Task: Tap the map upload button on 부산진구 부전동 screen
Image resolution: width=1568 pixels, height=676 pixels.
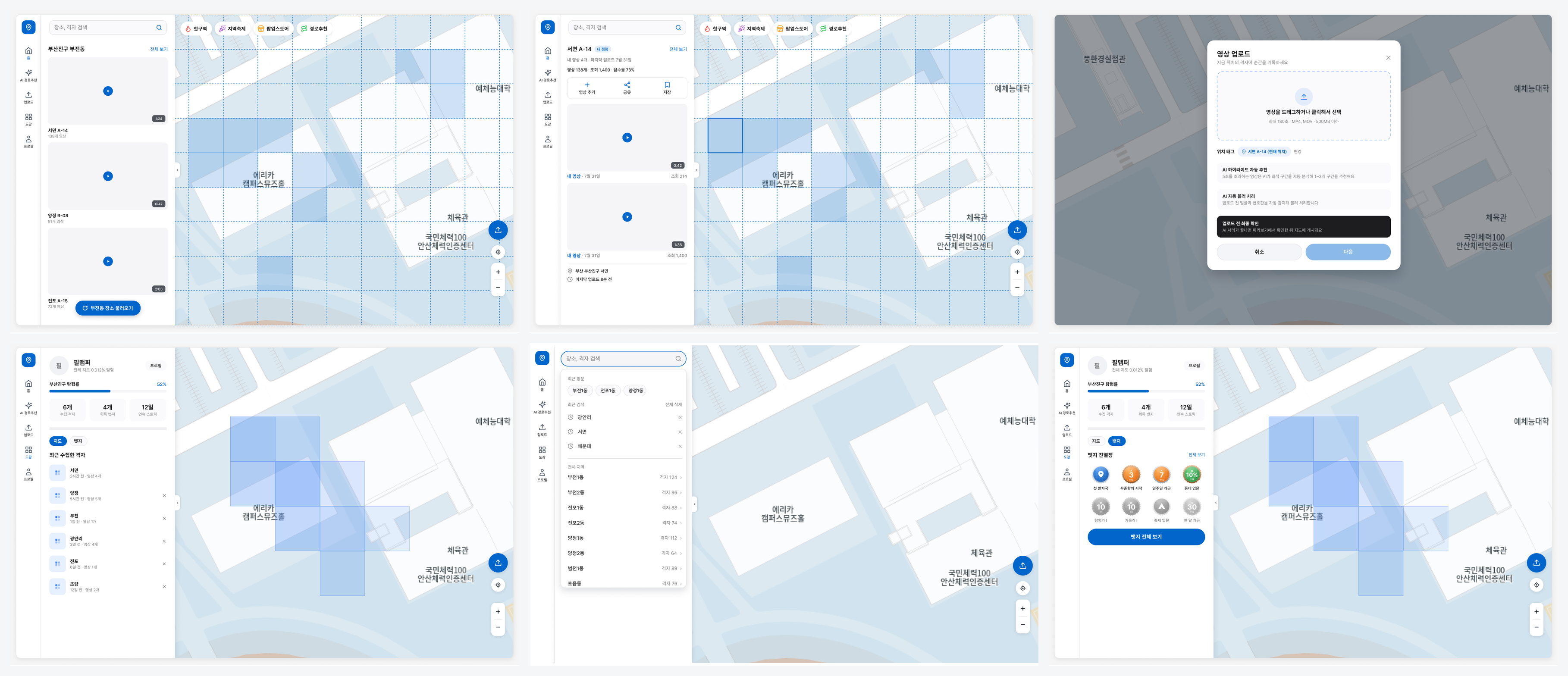Action: pos(498,230)
